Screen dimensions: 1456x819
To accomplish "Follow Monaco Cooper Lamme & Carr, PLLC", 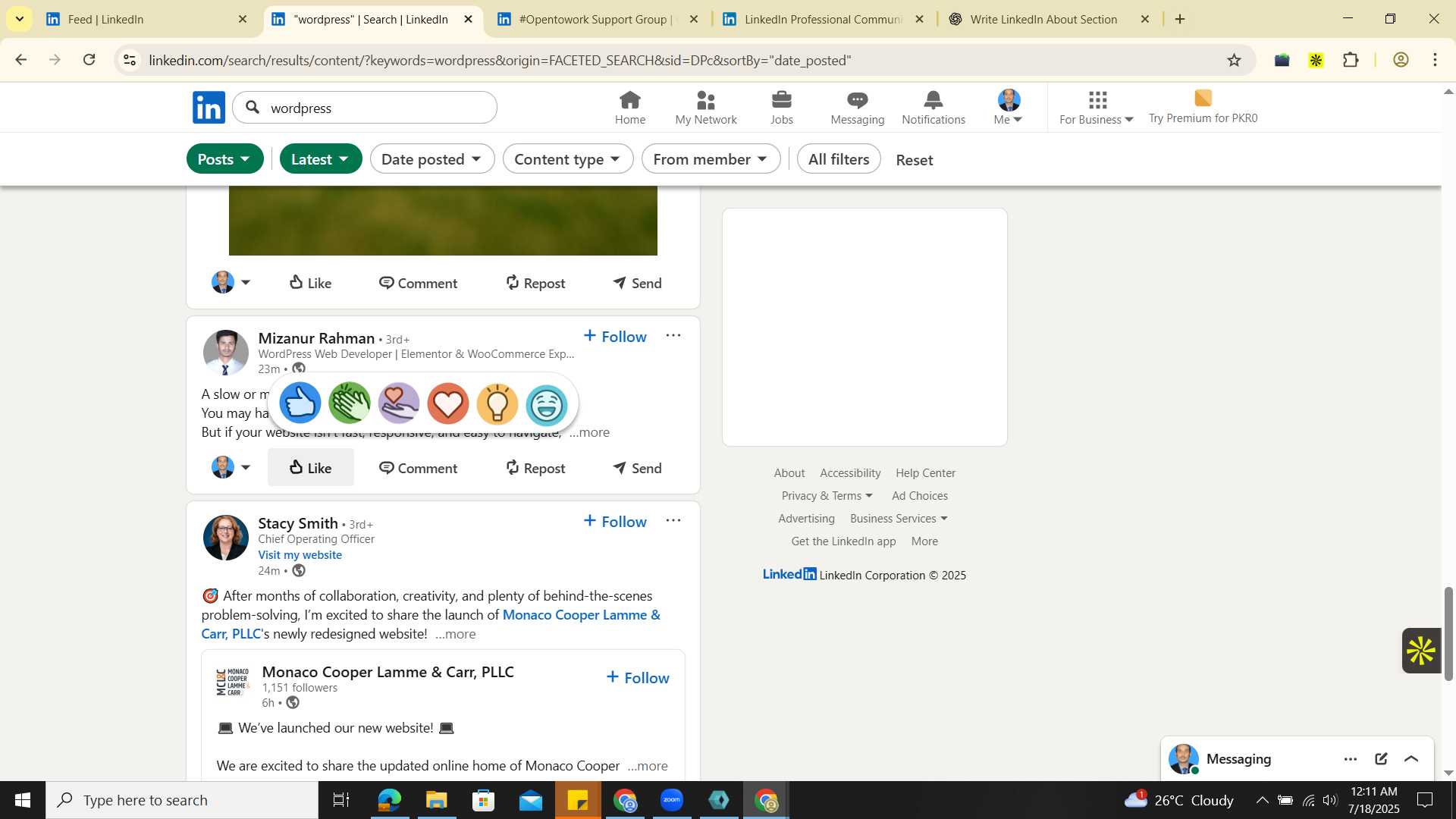I will 638,677.
